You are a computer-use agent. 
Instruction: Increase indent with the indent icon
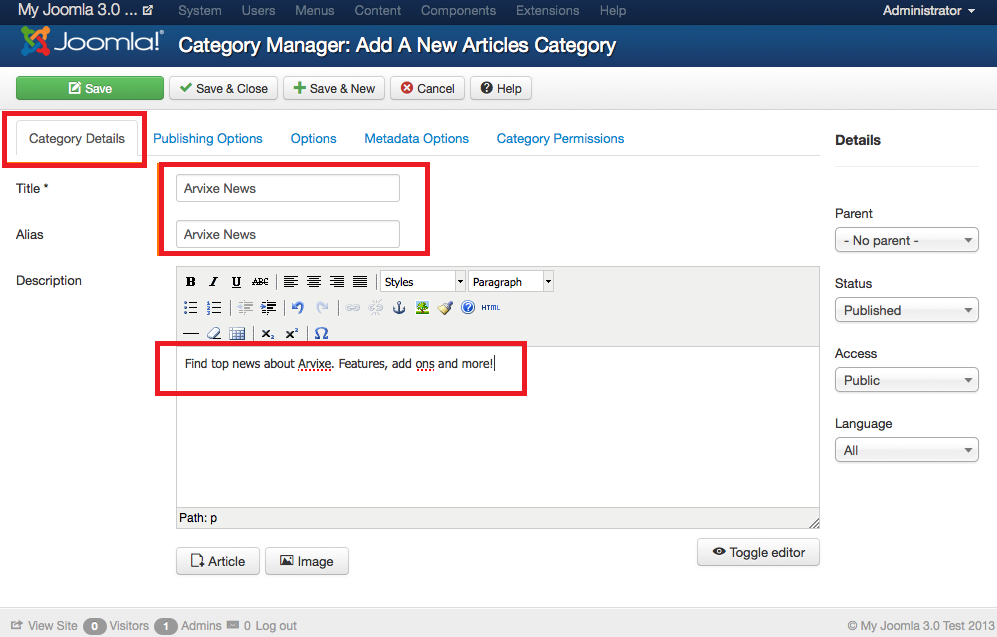pos(268,308)
